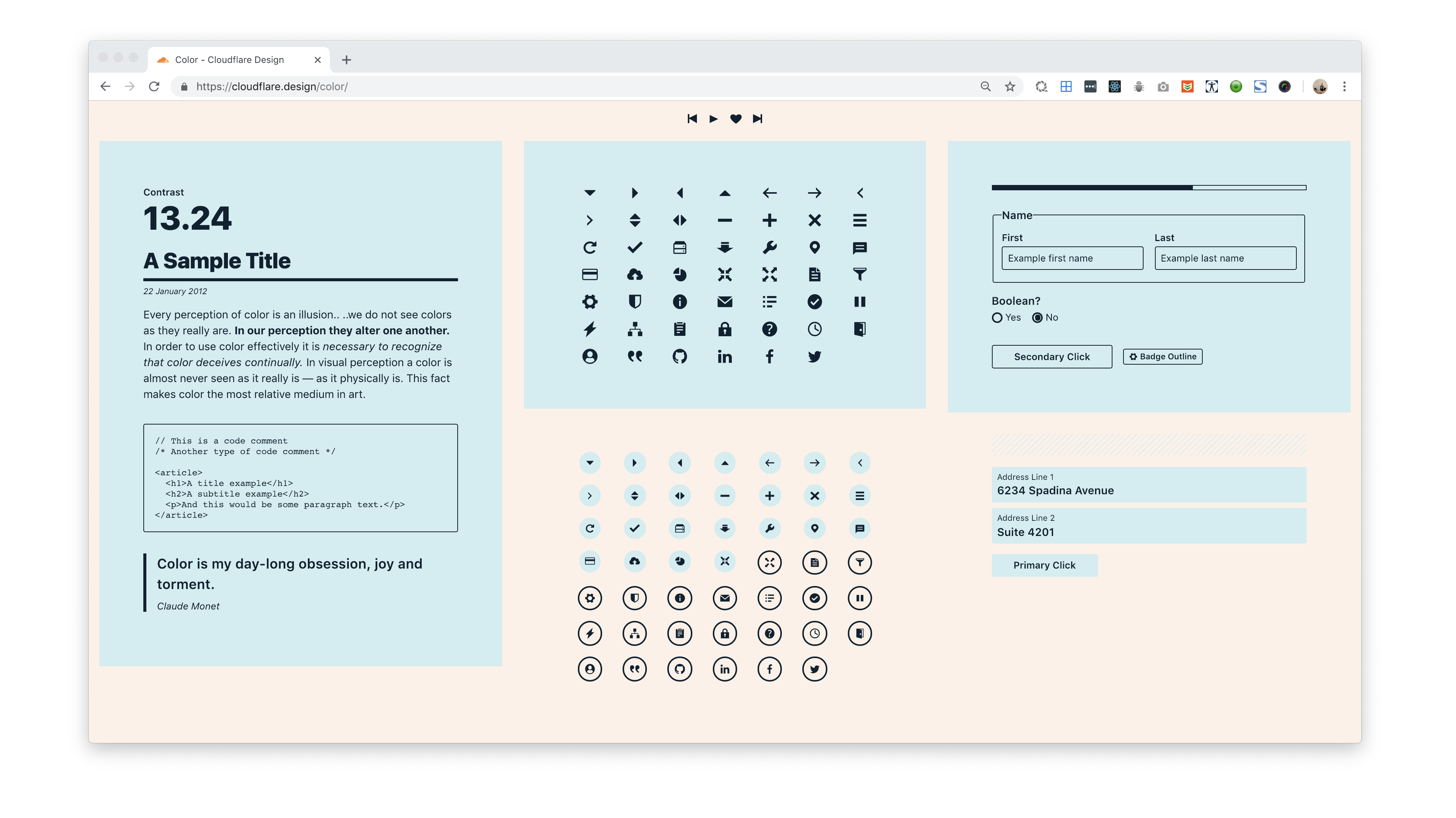The width and height of the screenshot is (1456, 818).
Task: Click the uncircled caret-up icon in the blue panel
Action: click(x=725, y=193)
